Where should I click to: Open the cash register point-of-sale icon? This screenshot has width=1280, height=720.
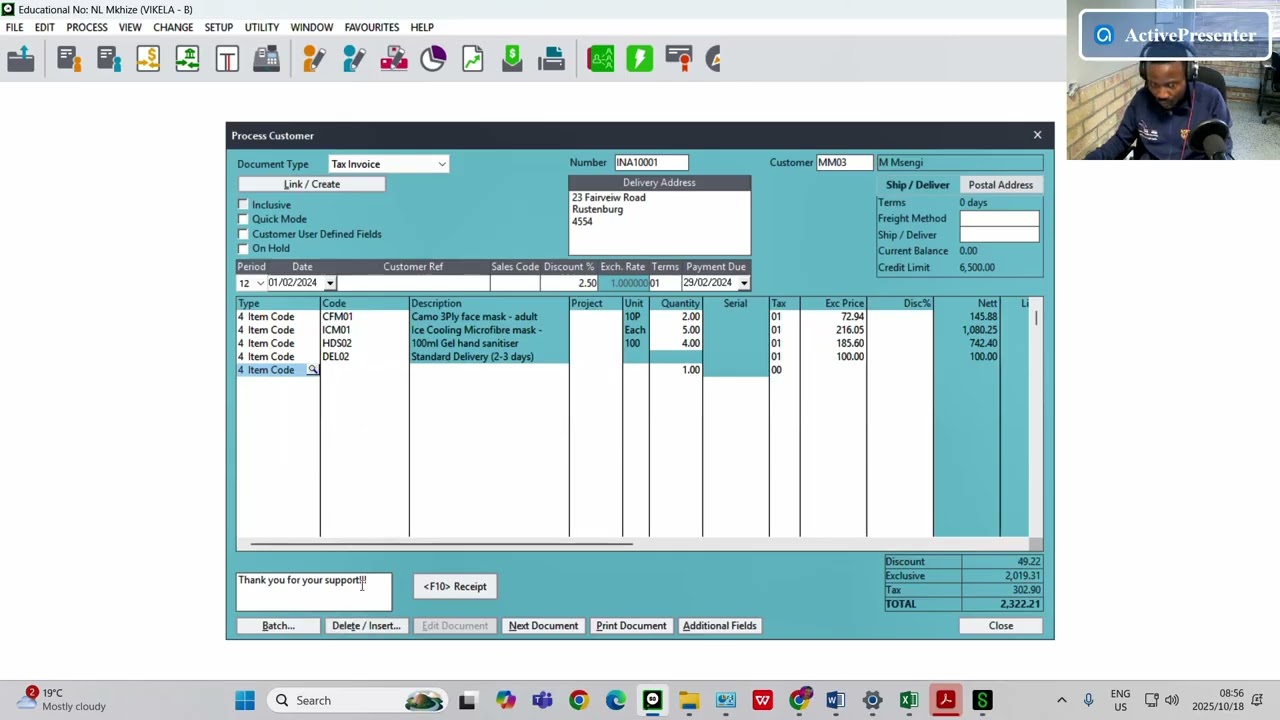pos(266,59)
